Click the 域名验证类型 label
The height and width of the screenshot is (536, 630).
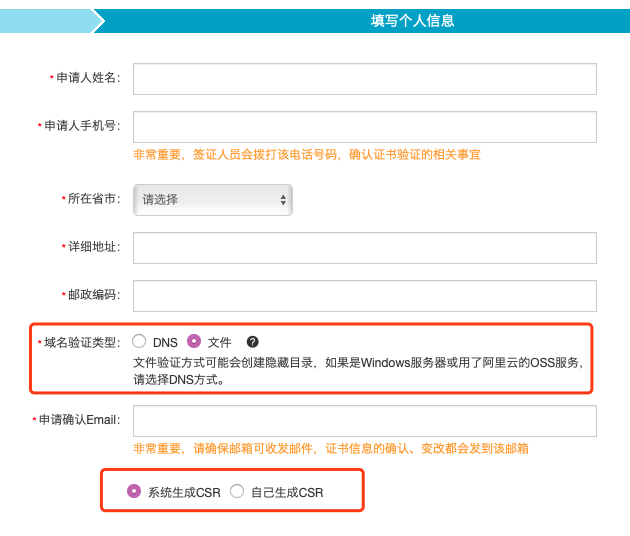(80, 343)
